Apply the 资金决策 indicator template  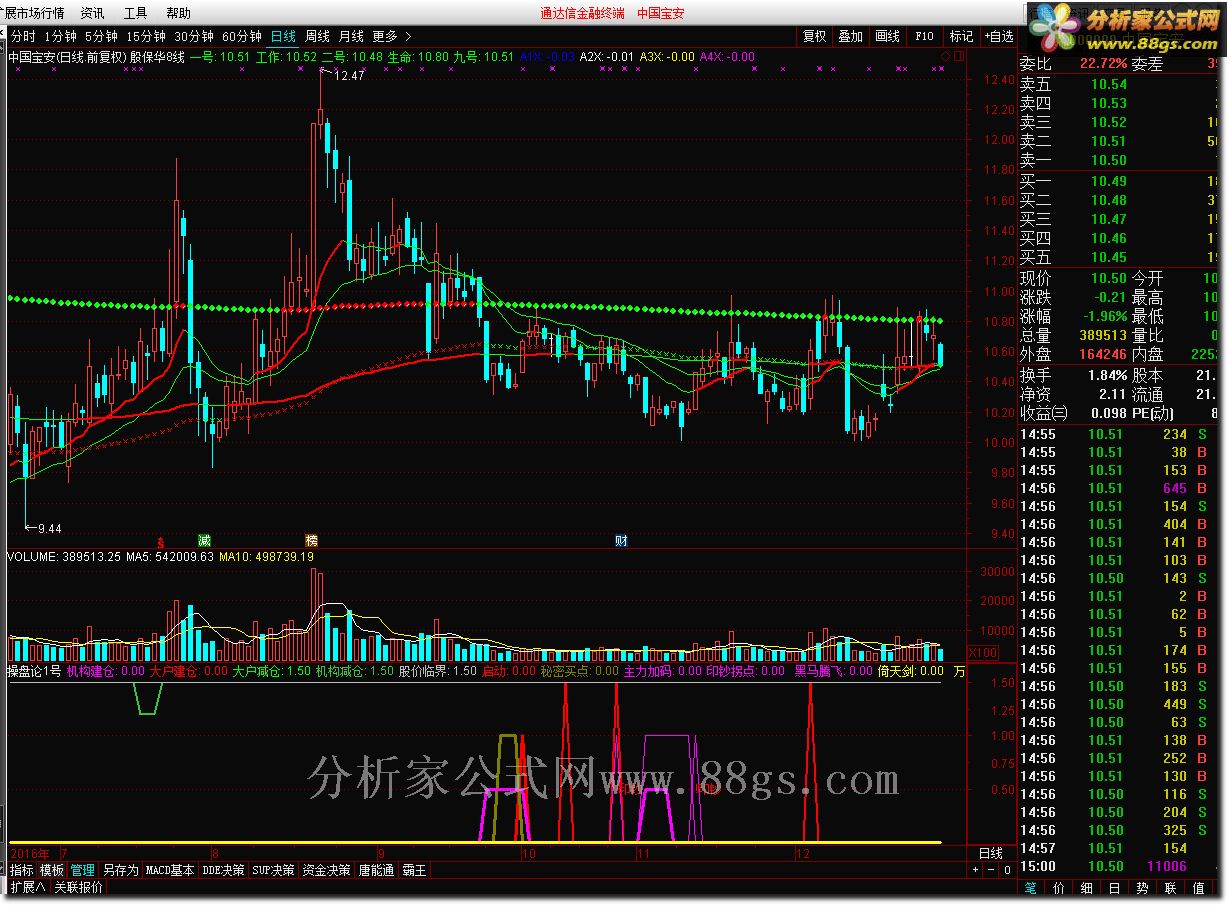pyautogui.click(x=326, y=870)
